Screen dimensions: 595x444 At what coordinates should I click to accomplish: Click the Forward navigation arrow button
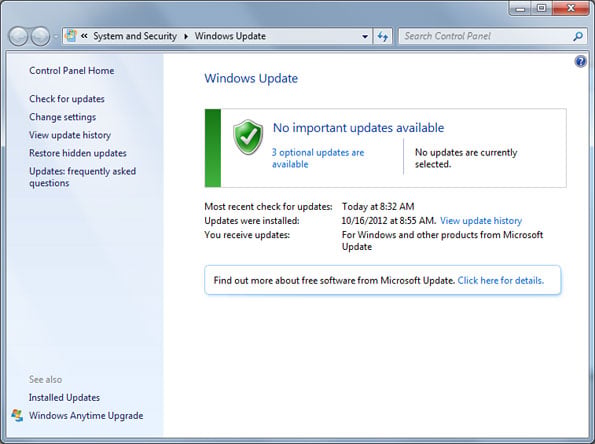pyautogui.click(x=40, y=36)
